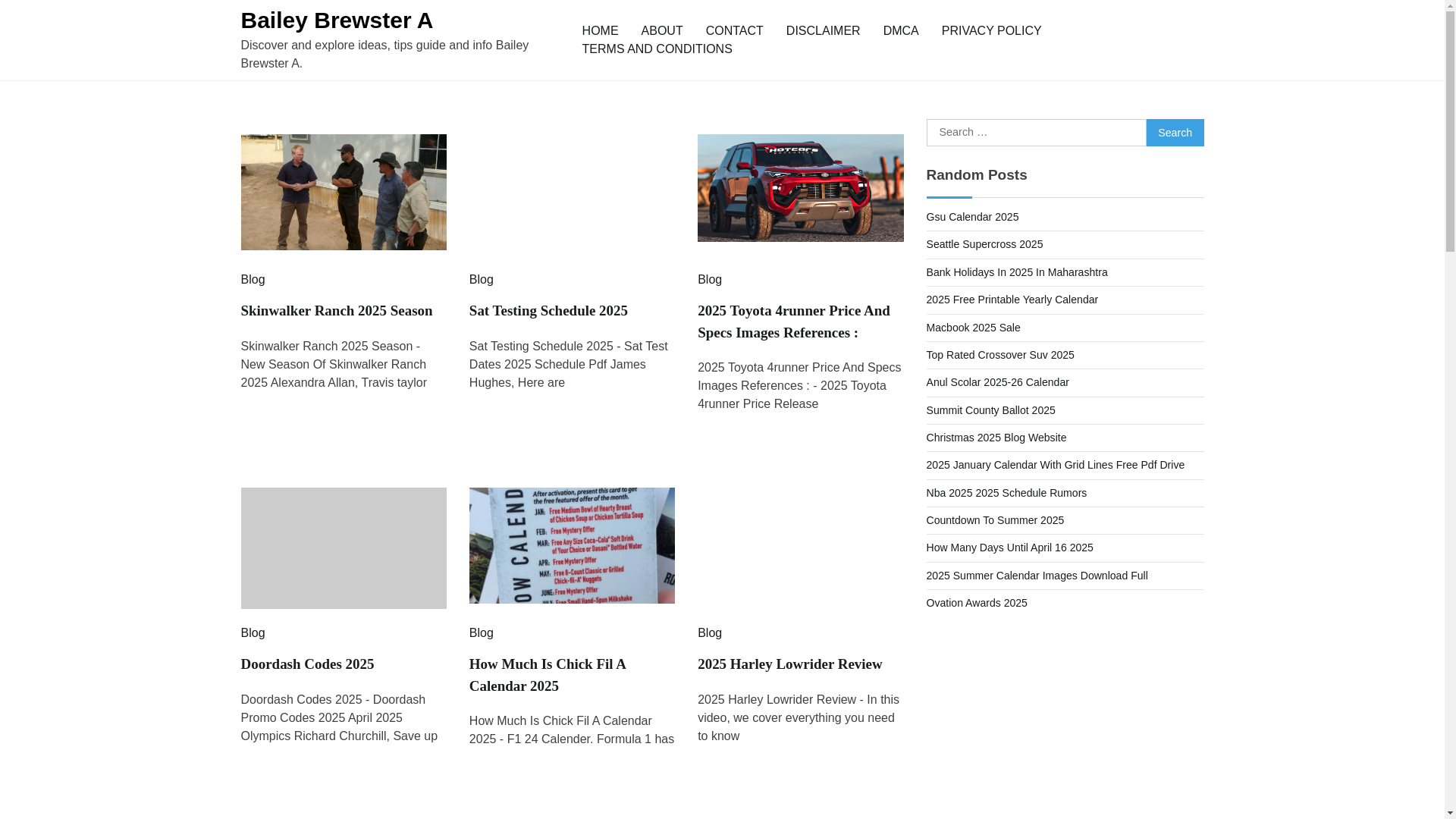This screenshot has height=819, width=1456.
Task: Go to the HOME menu item
Action: pos(600,31)
